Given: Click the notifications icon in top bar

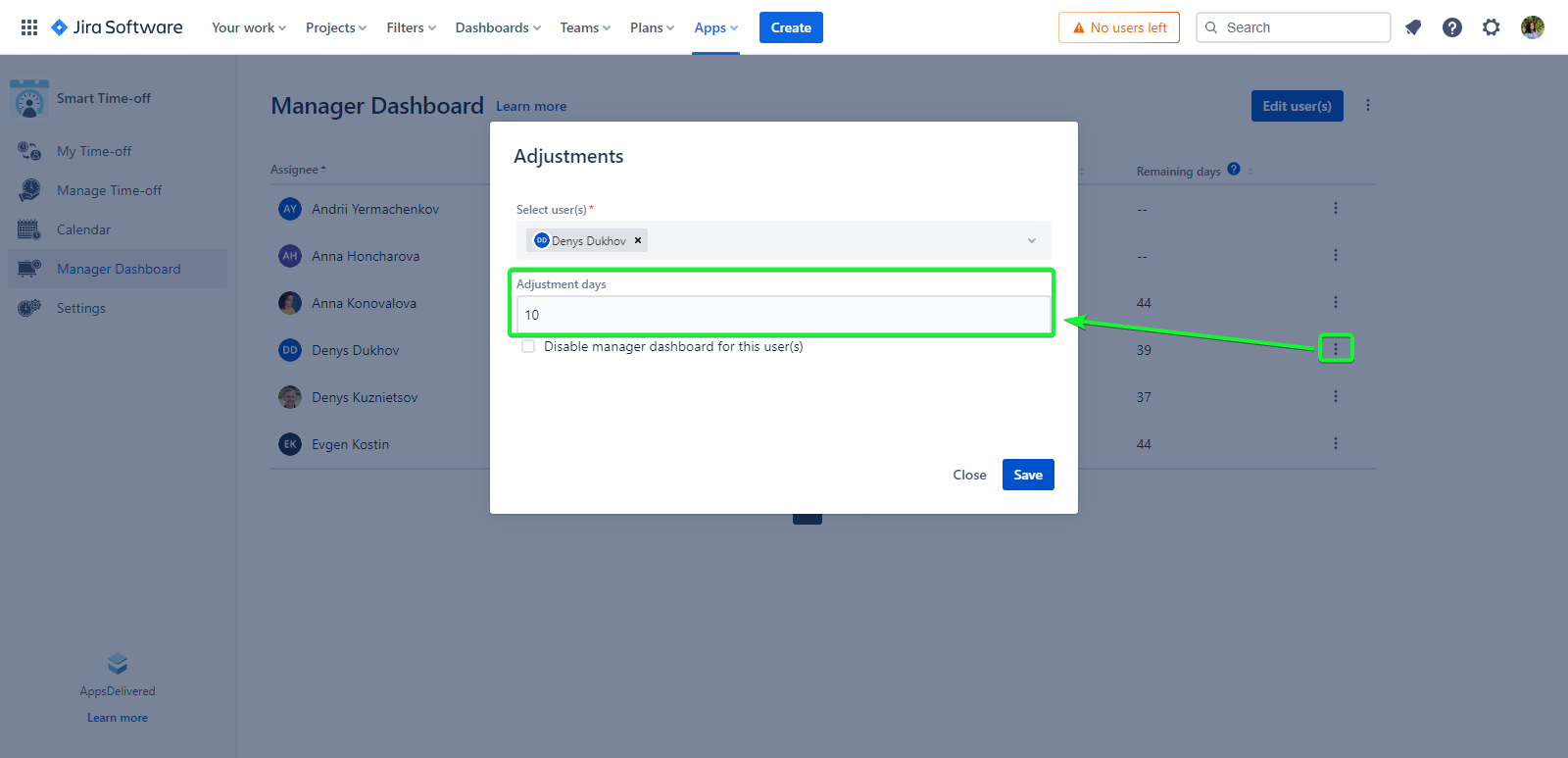Looking at the screenshot, I should [1413, 27].
